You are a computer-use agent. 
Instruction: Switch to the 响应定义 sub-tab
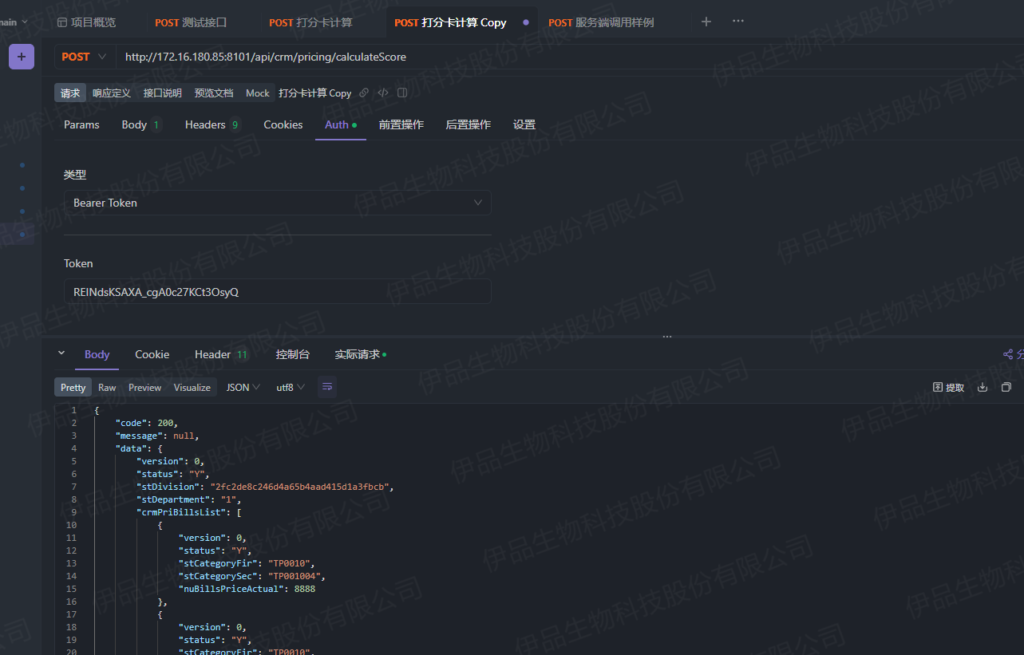coord(112,93)
